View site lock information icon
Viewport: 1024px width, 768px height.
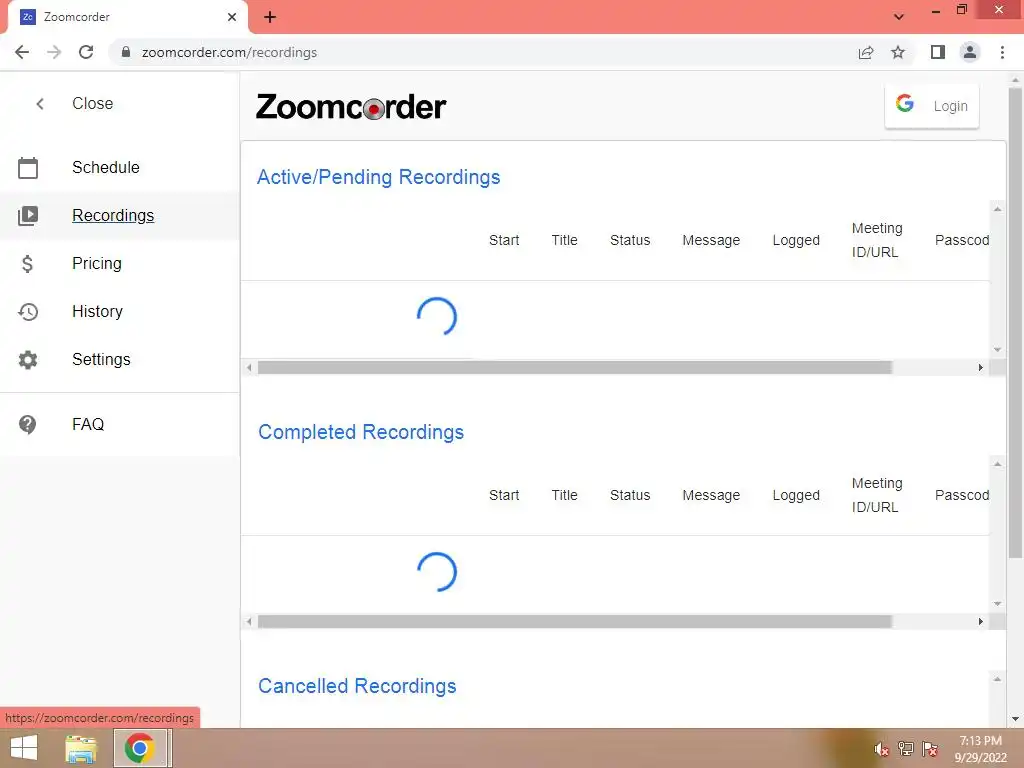pyautogui.click(x=126, y=52)
